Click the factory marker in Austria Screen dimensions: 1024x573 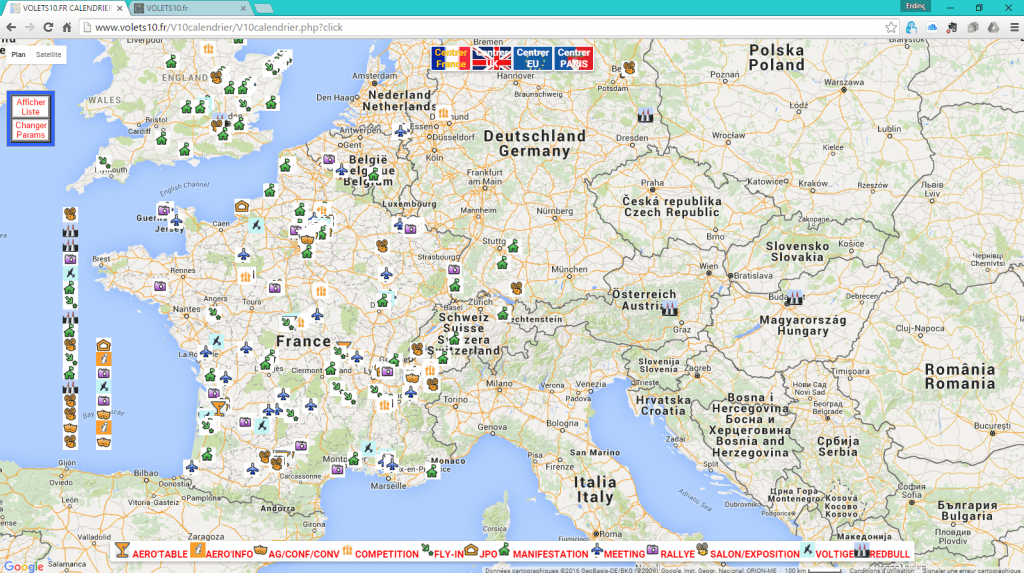click(x=670, y=308)
